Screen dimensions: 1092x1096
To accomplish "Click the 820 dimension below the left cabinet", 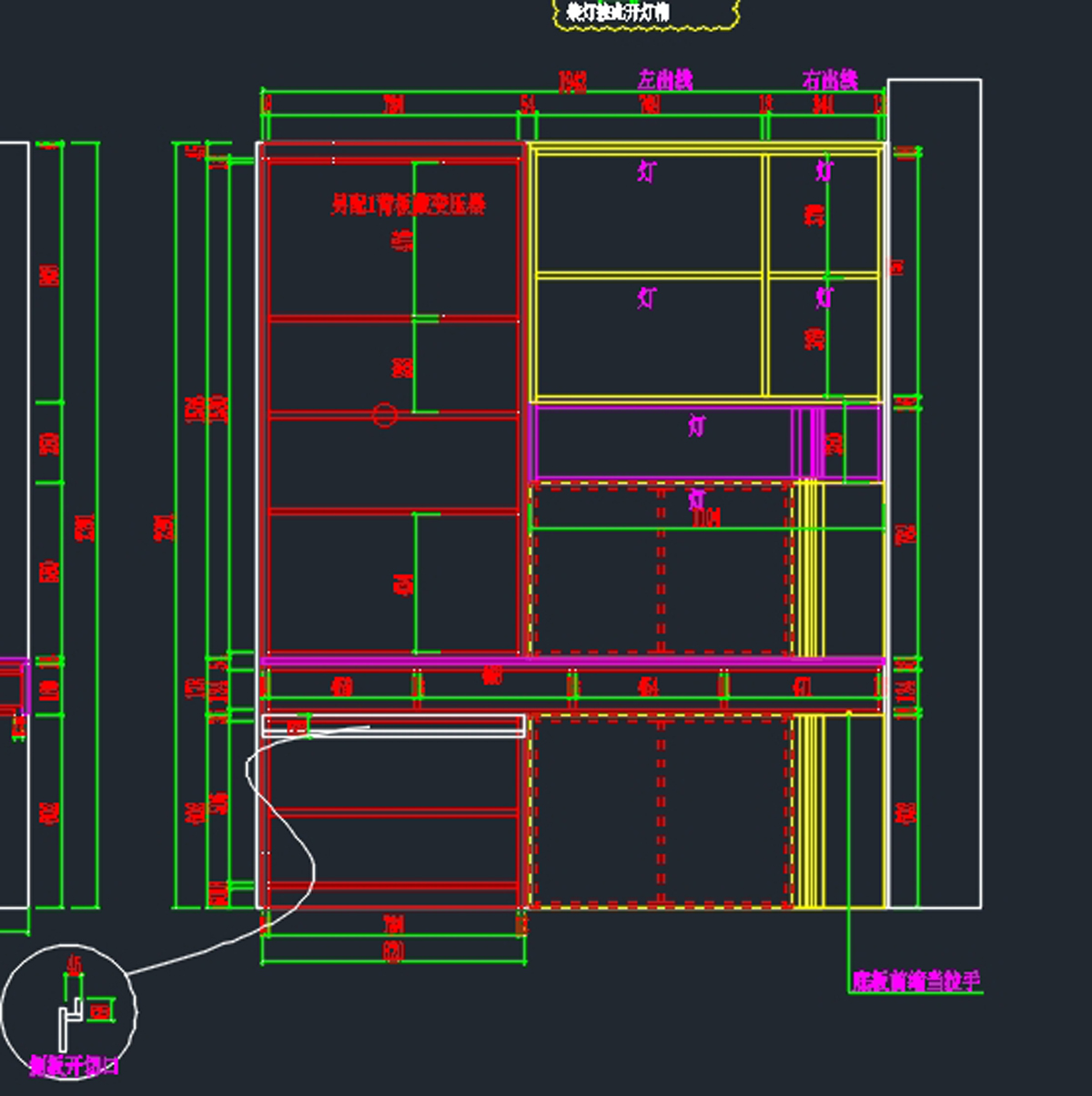I will [393, 952].
